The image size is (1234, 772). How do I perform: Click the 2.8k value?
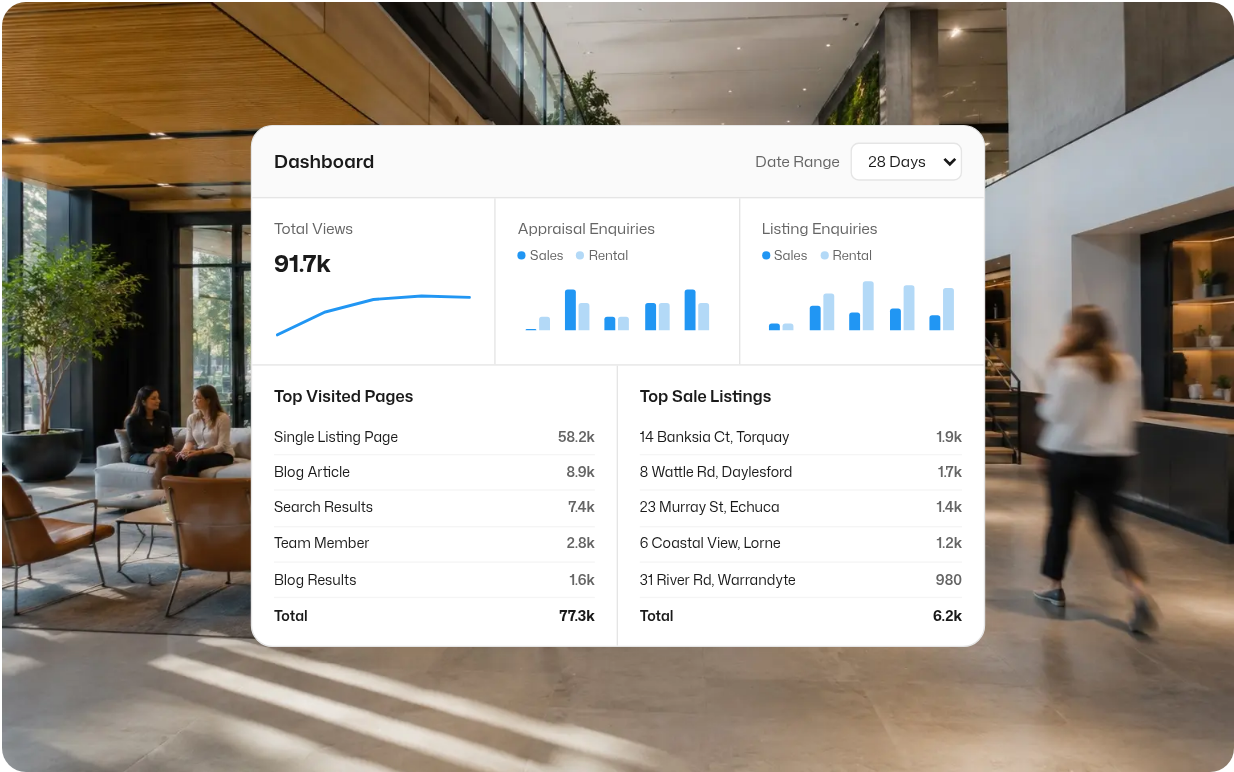(x=580, y=543)
